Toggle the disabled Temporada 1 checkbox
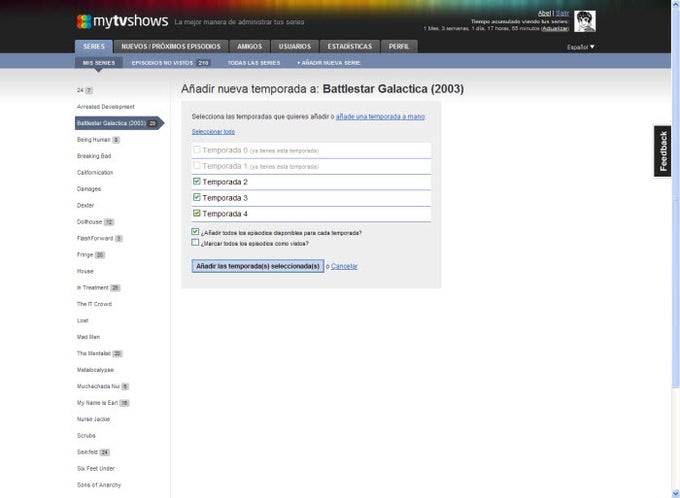 [x=196, y=165]
